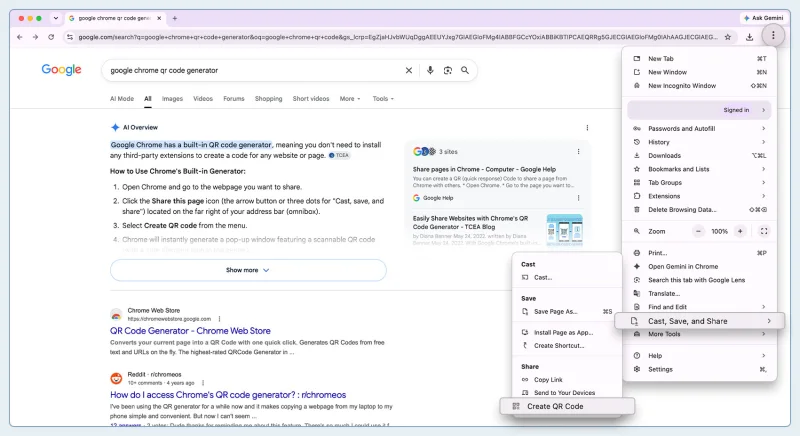Choose Delete Browsing Data
Viewport: 800px width, 436px height.
[699, 210]
